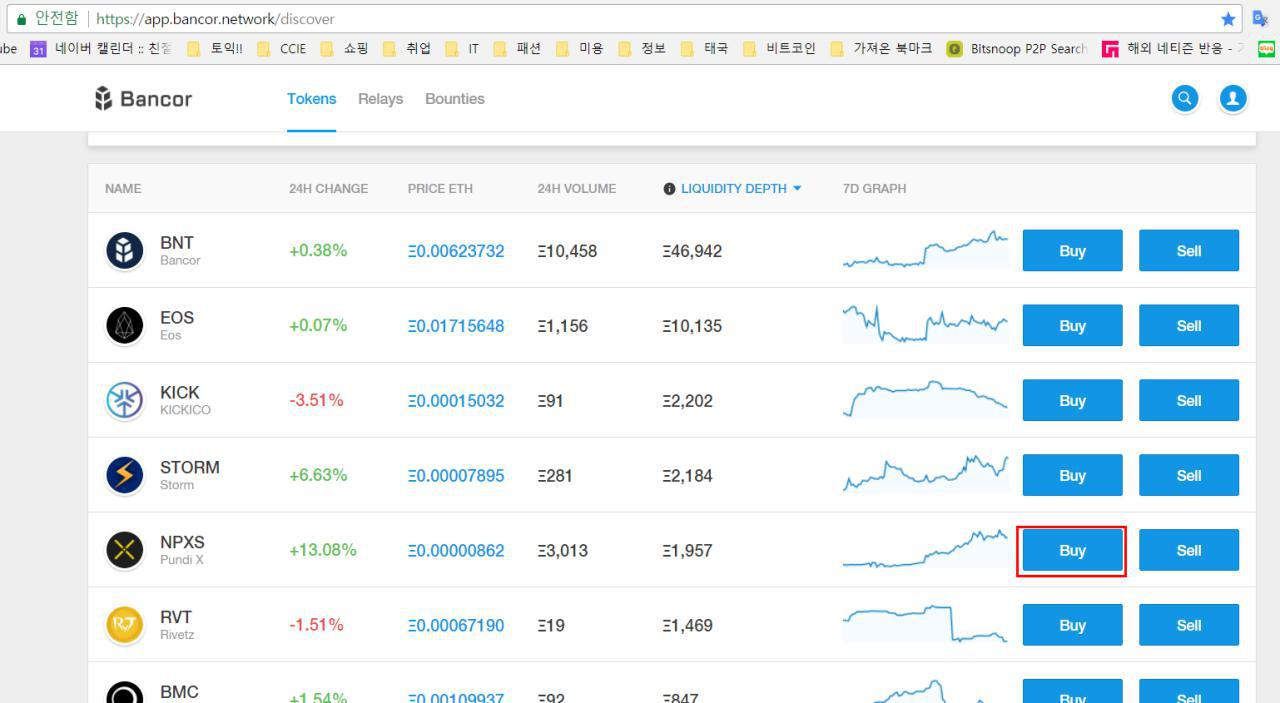
Task: Sort by the PRICE ETH column header
Action: point(440,188)
